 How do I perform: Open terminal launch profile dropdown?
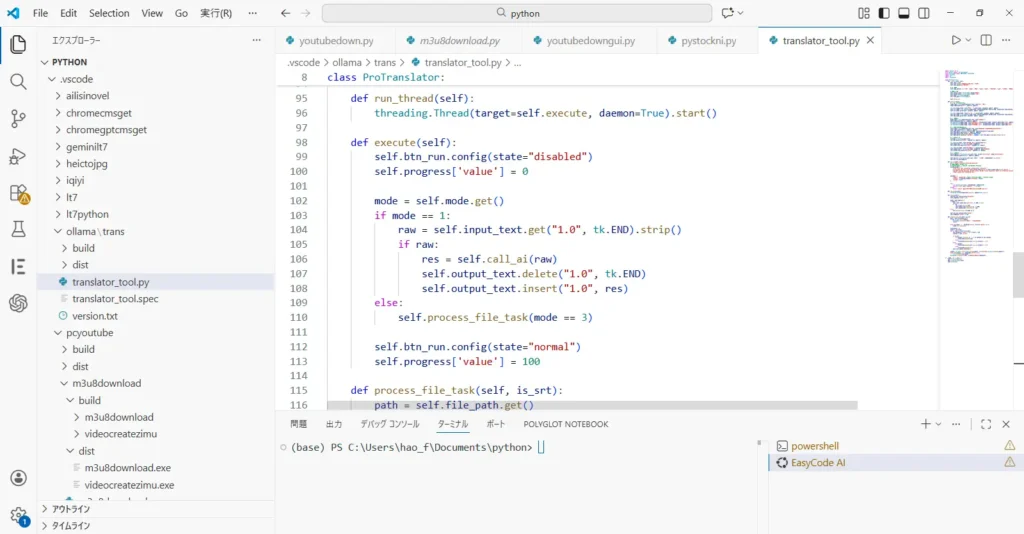tap(938, 424)
